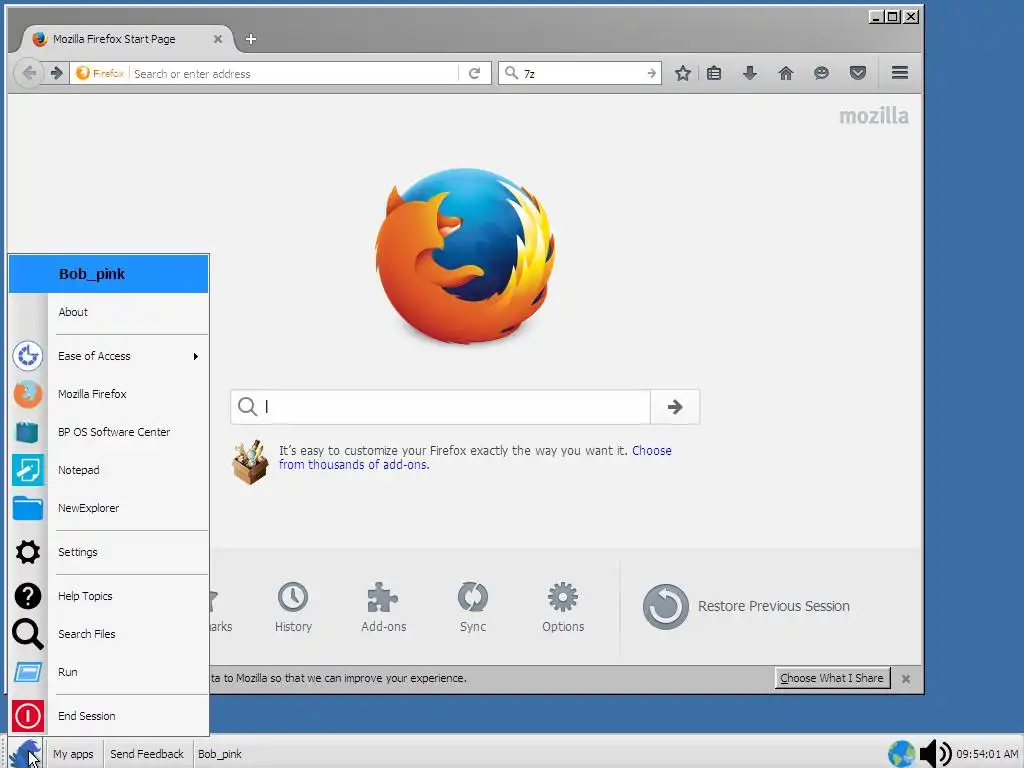This screenshot has height=768, width=1024.
Task: Open NewExplorer from the start menu
Action: tap(109, 507)
